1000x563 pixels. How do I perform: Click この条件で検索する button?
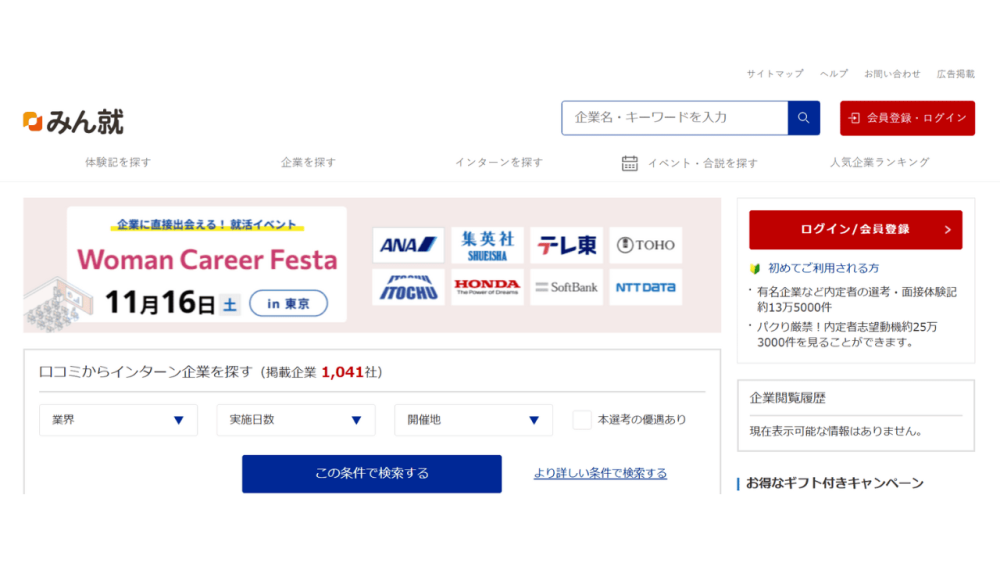coord(372,474)
